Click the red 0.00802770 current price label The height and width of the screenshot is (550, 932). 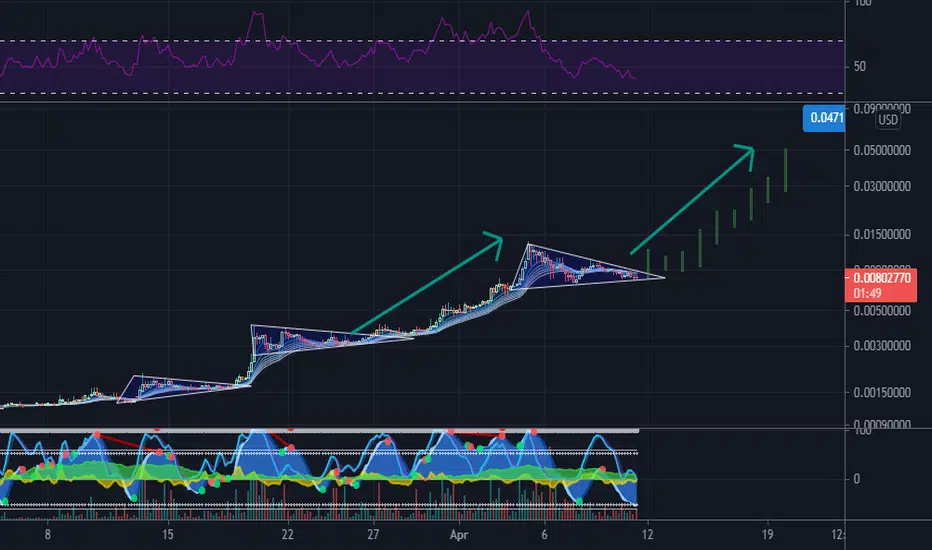[881, 285]
